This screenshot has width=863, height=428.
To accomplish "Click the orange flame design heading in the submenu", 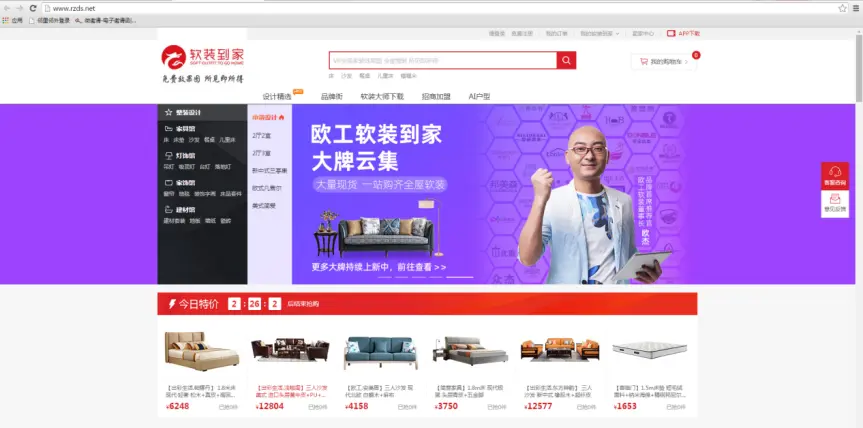I will tap(268, 117).
